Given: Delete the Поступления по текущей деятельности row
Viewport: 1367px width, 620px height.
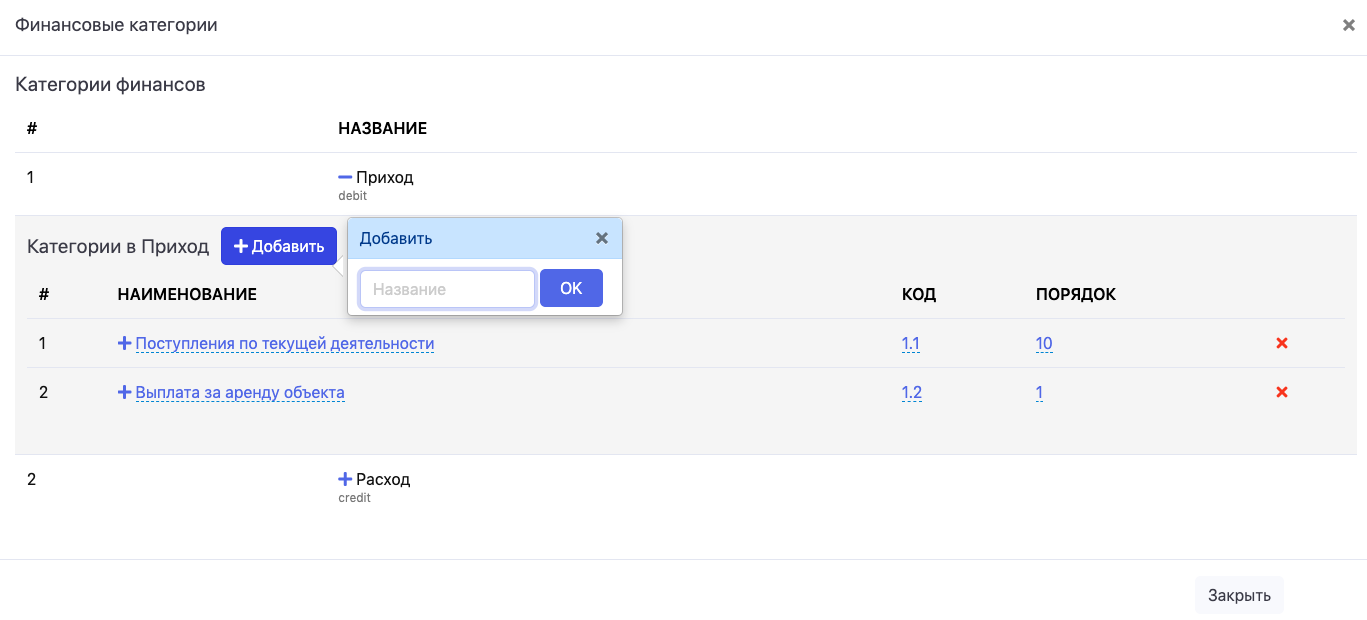Looking at the screenshot, I should (x=1281, y=343).
